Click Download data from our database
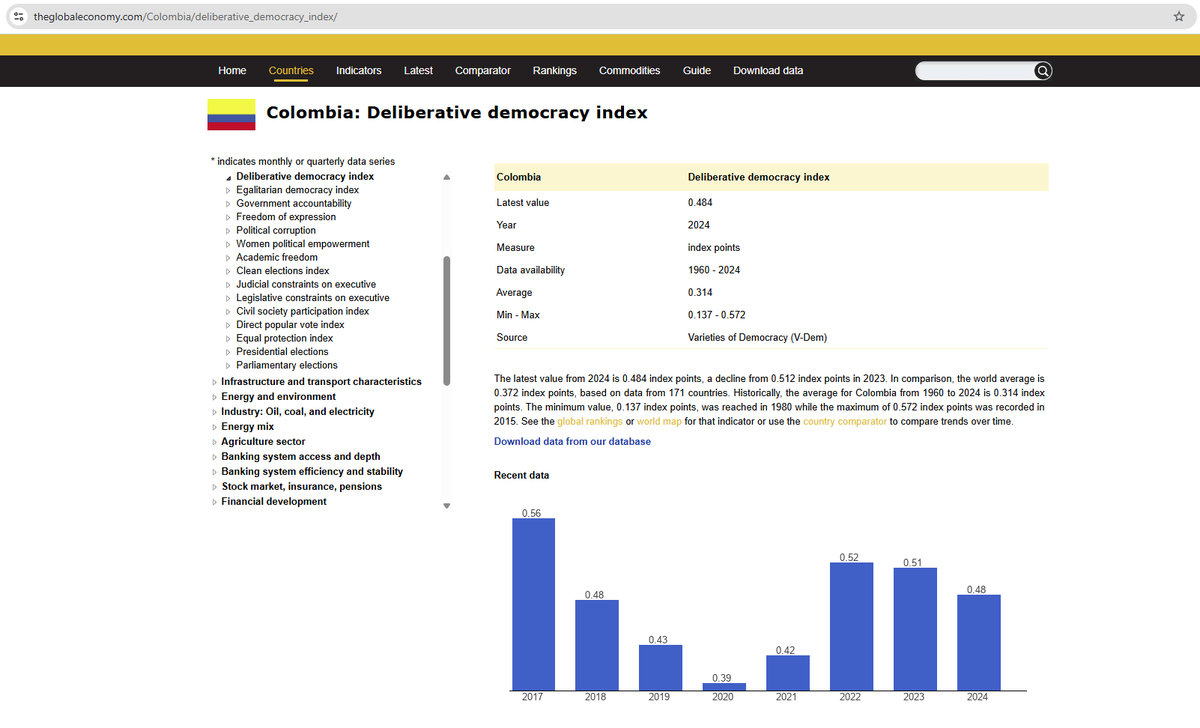 point(572,441)
